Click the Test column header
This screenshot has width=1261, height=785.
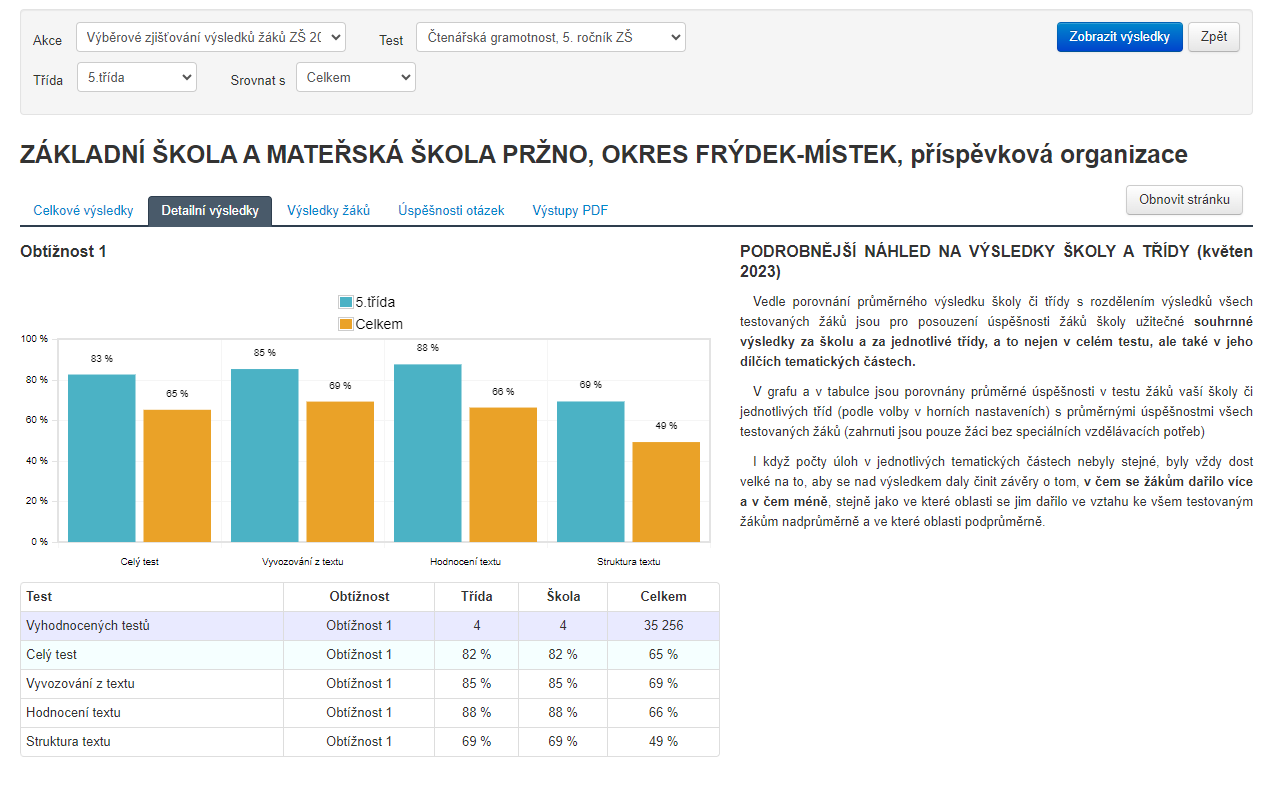[x=152, y=597]
